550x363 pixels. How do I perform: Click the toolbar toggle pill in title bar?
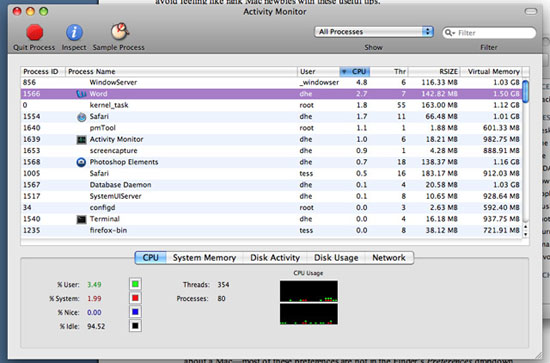pos(531,12)
